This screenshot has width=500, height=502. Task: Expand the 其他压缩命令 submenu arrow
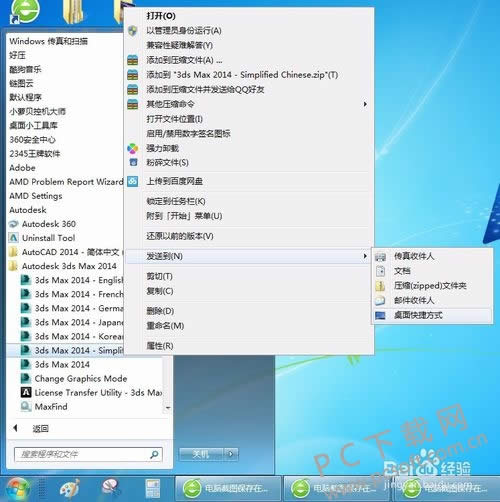tap(365, 104)
